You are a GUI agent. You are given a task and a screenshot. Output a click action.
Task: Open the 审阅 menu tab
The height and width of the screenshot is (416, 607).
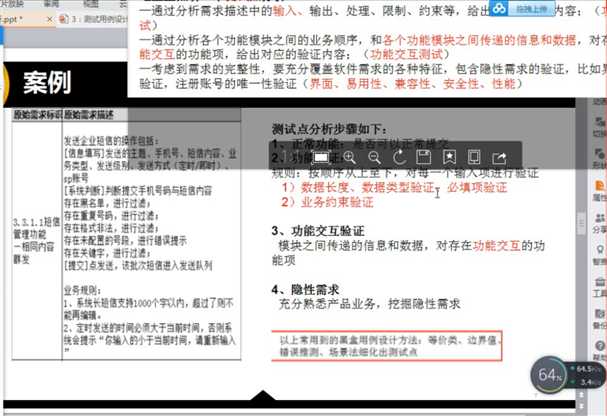(x=51, y=4)
